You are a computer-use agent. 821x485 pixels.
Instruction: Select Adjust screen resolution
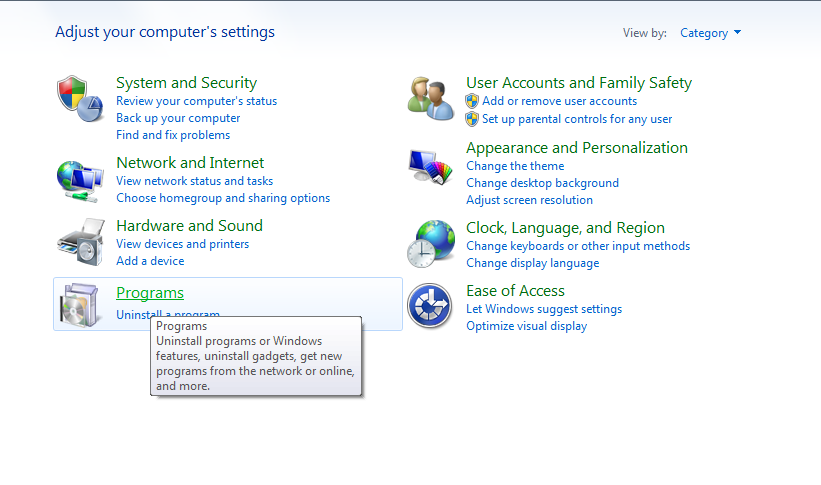529,200
